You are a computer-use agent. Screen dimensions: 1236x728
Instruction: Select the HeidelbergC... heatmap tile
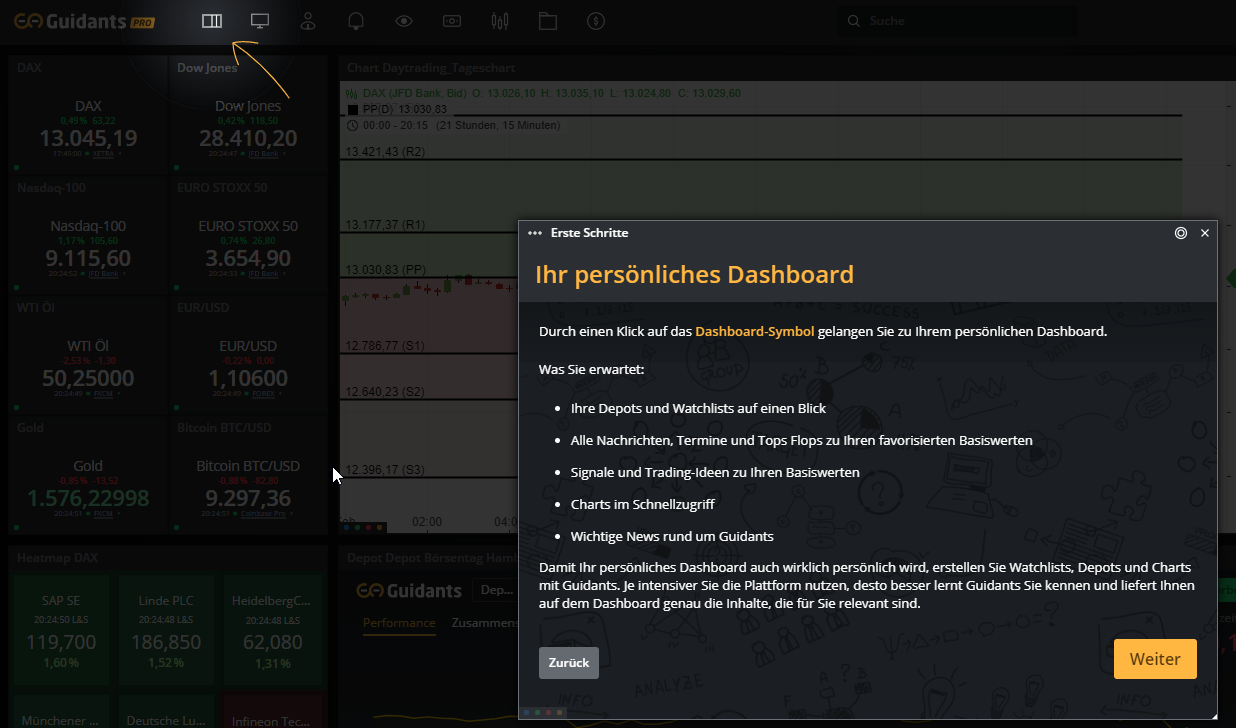(273, 628)
